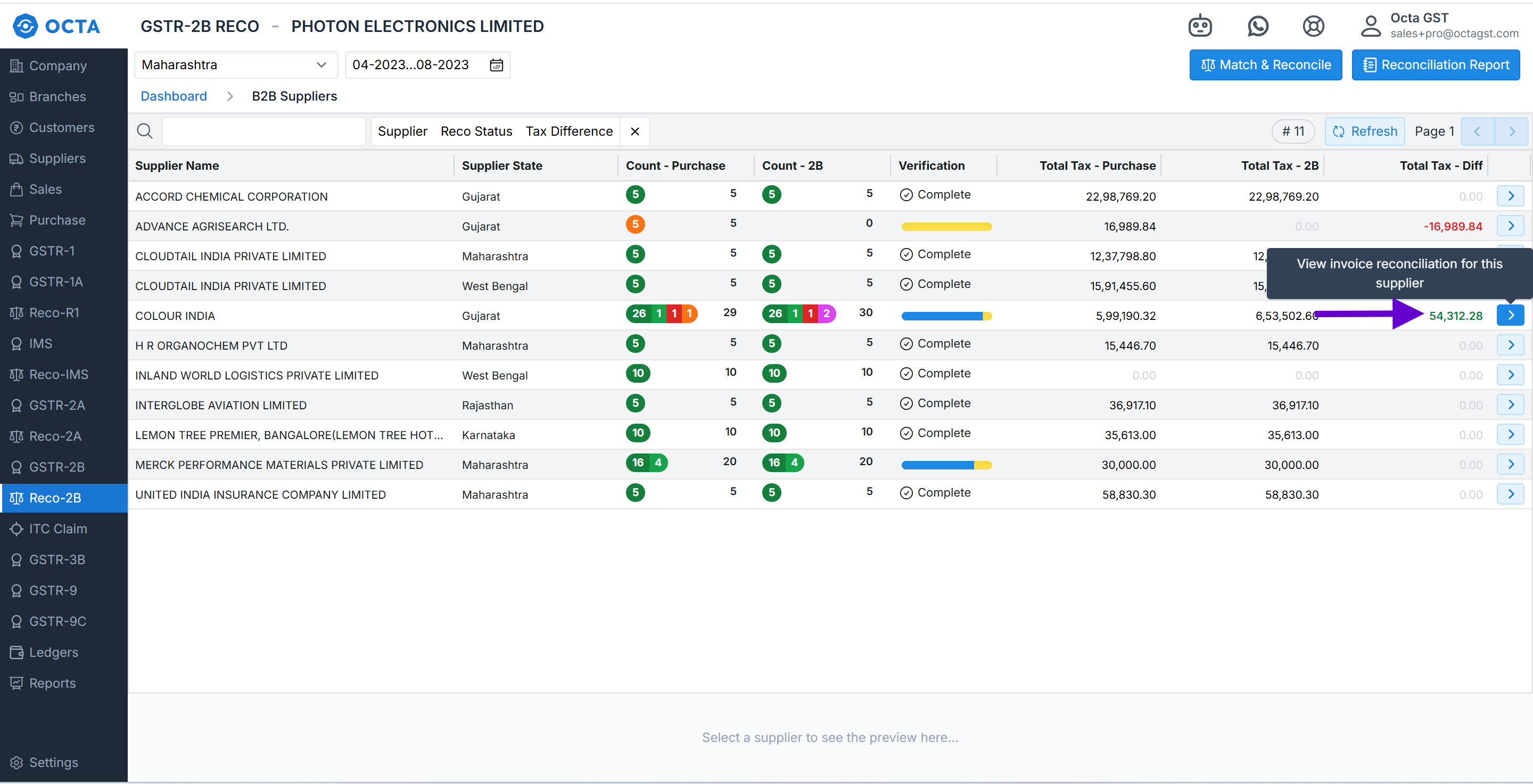Click the supplier search input field
This screenshot has width=1533, height=784.
[x=263, y=131]
